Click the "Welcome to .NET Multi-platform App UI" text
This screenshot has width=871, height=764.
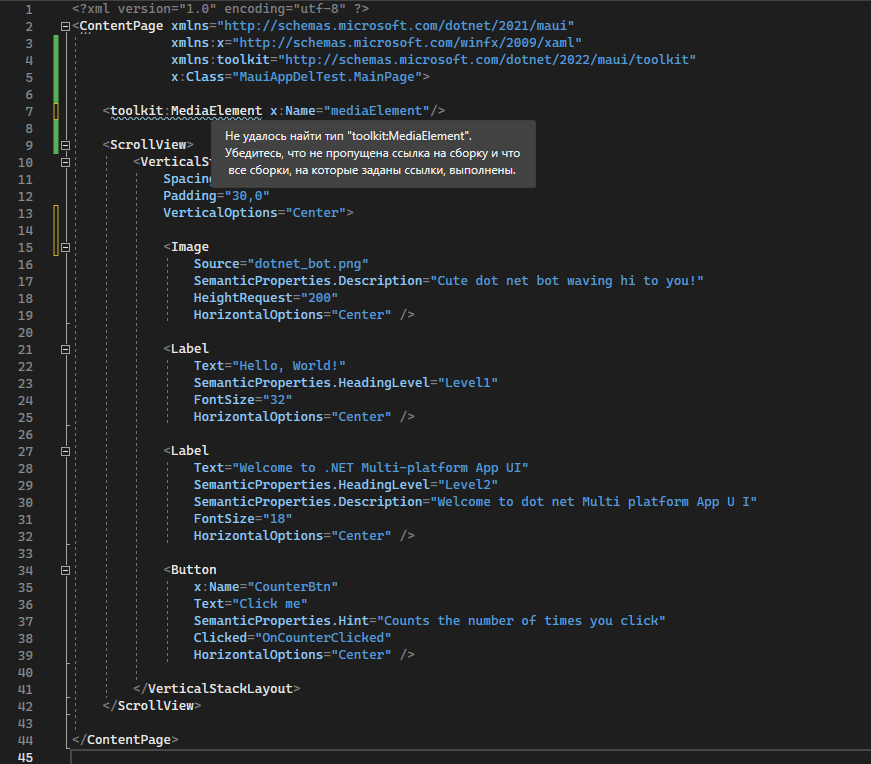coord(380,468)
